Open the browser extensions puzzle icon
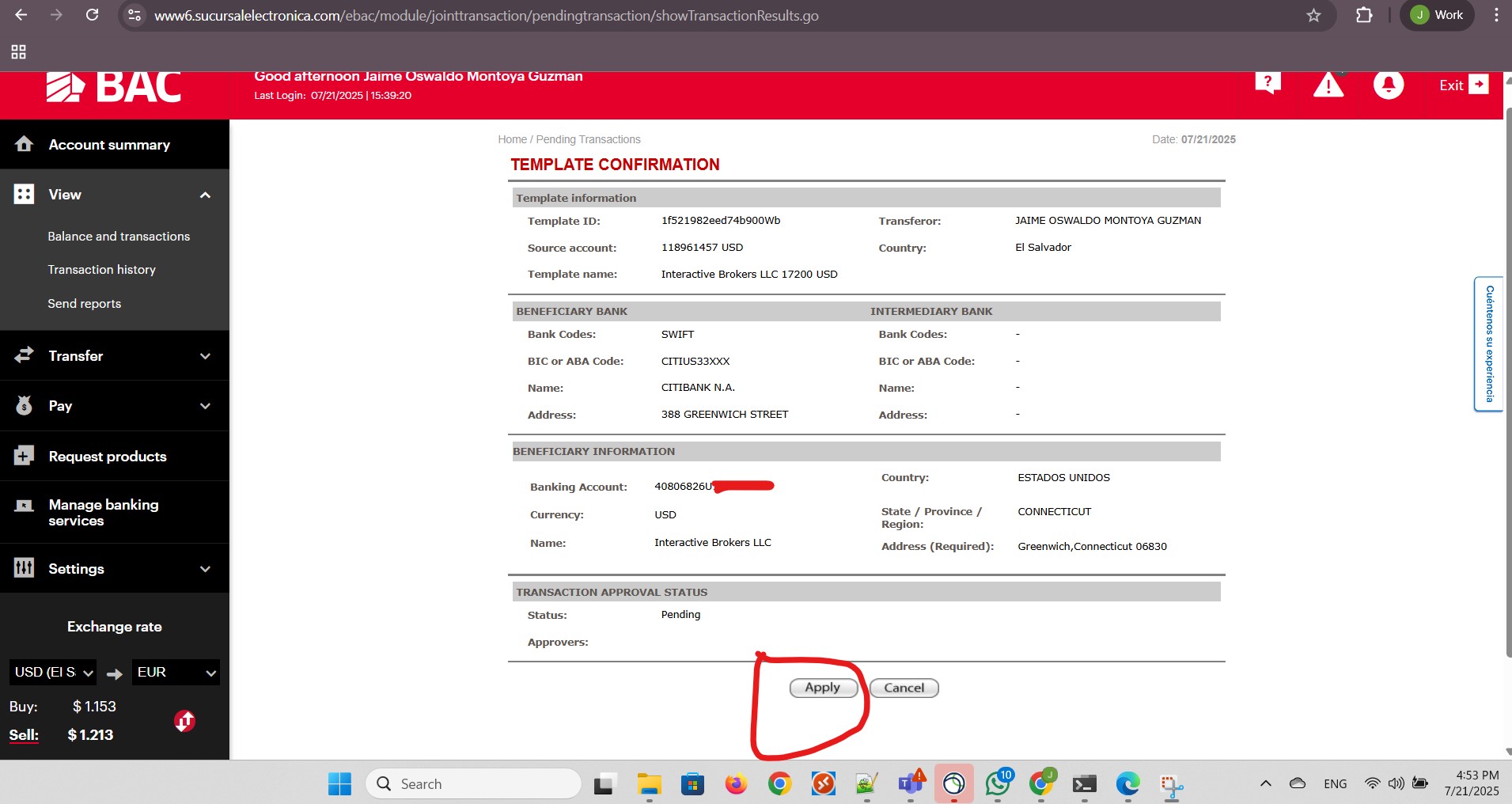1512x804 pixels. pyautogui.click(x=1364, y=15)
